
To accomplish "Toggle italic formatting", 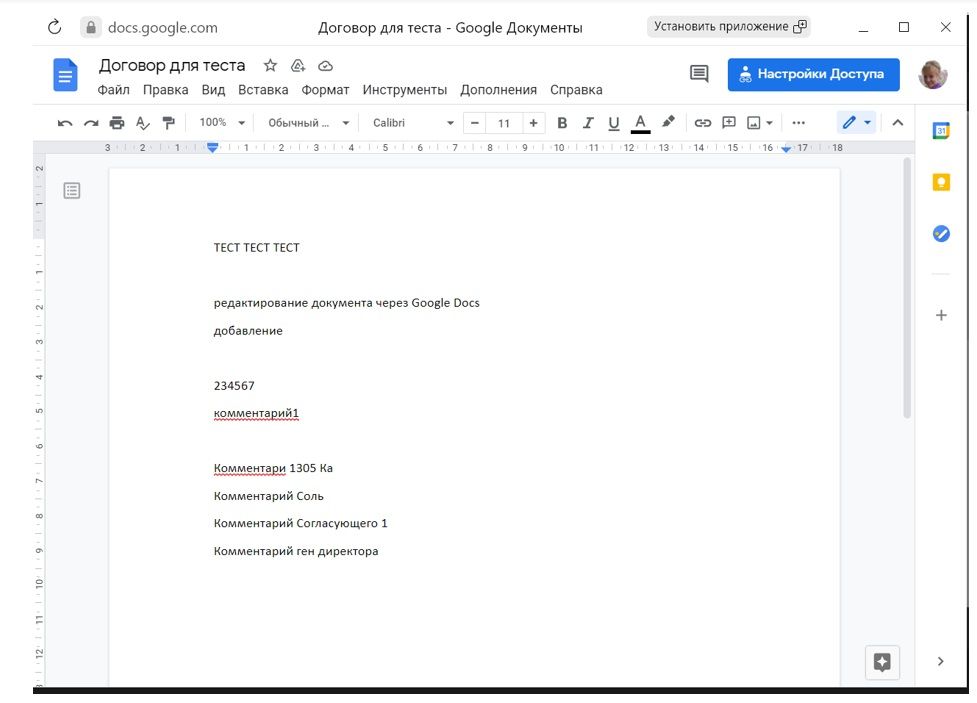I will tap(588, 123).
